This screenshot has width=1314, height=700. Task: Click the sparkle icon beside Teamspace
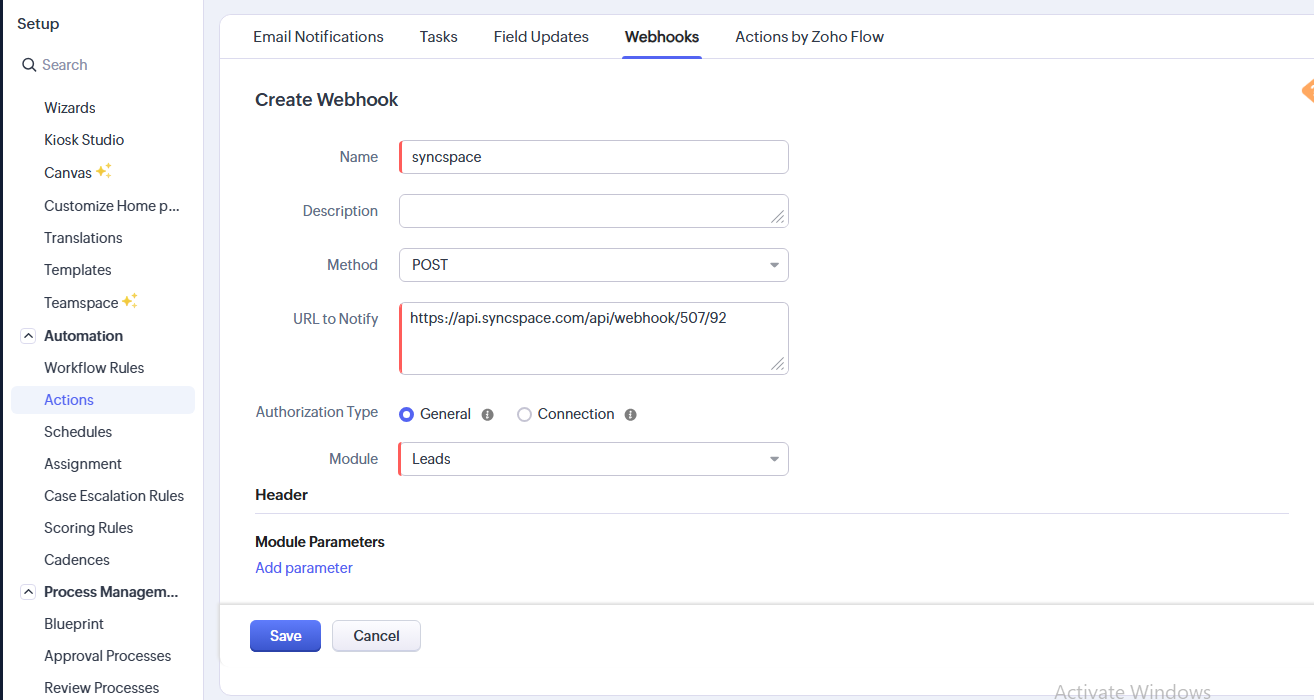pos(130,301)
